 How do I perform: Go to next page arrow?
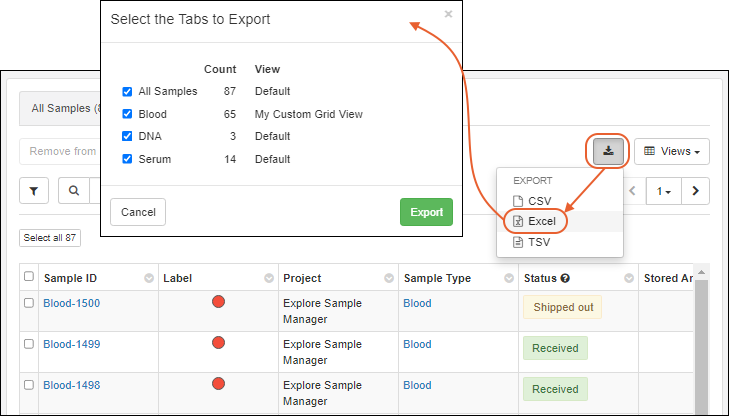(x=695, y=190)
